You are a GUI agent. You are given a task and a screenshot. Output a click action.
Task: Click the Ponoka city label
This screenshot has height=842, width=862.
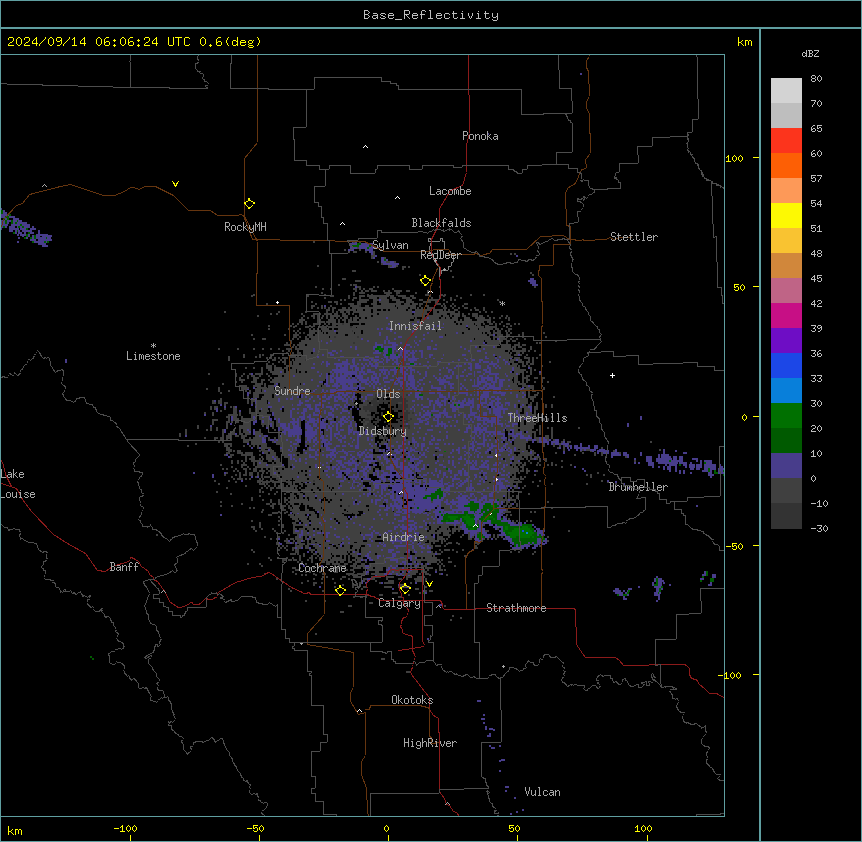tap(480, 136)
